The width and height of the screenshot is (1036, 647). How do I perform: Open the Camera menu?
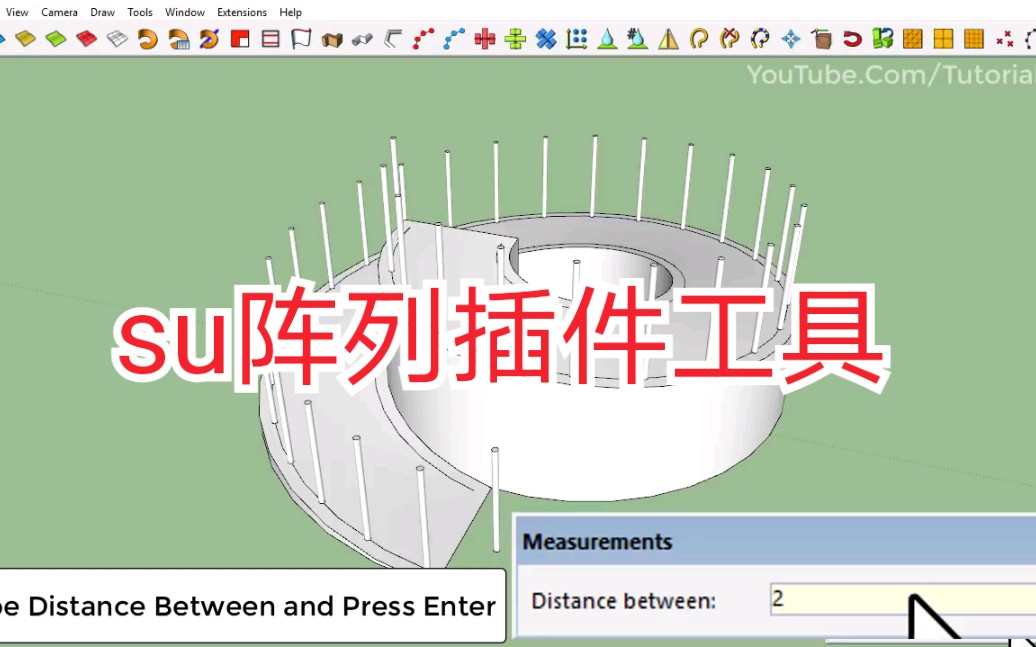[x=59, y=12]
